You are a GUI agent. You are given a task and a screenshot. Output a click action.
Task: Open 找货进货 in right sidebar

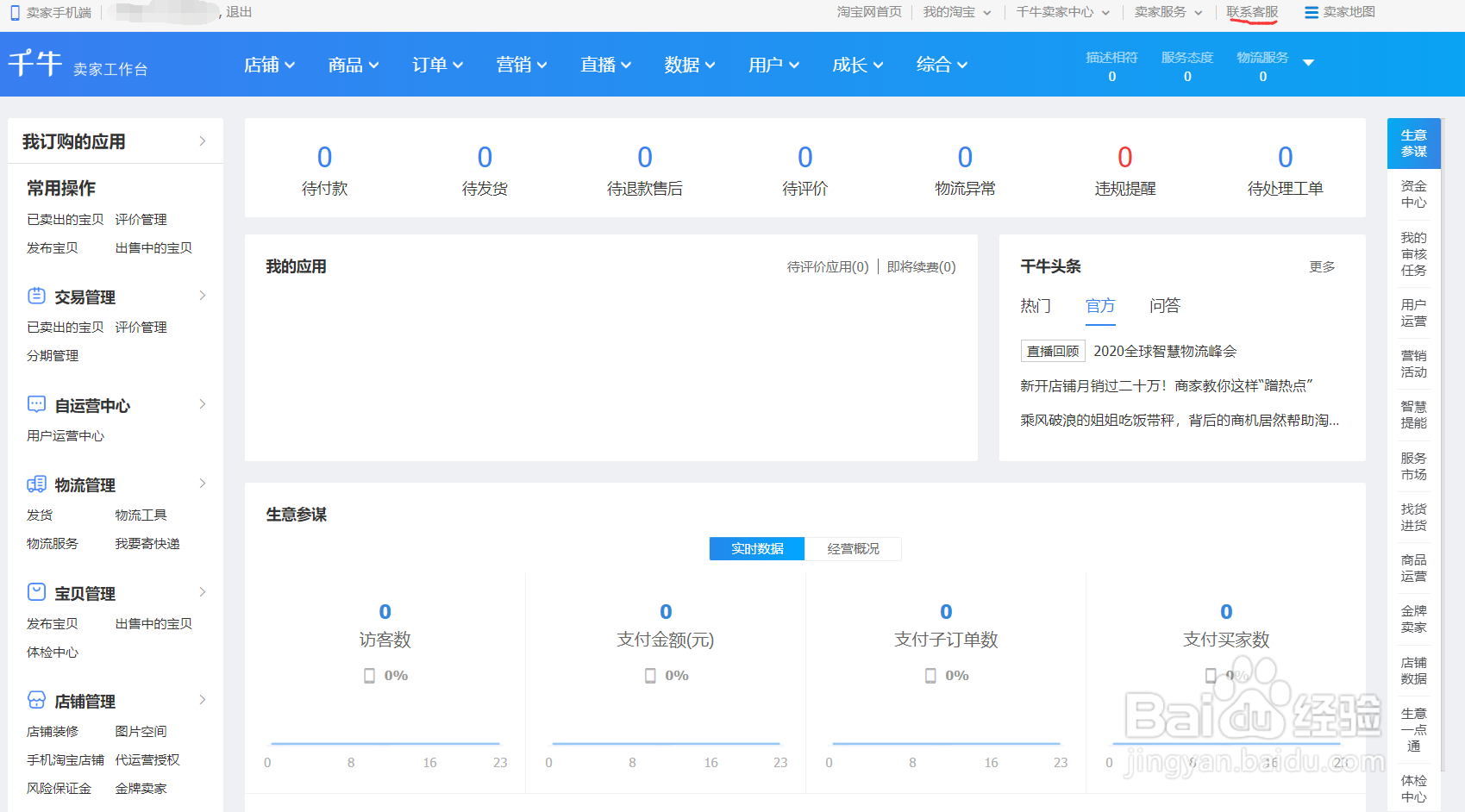[1414, 517]
